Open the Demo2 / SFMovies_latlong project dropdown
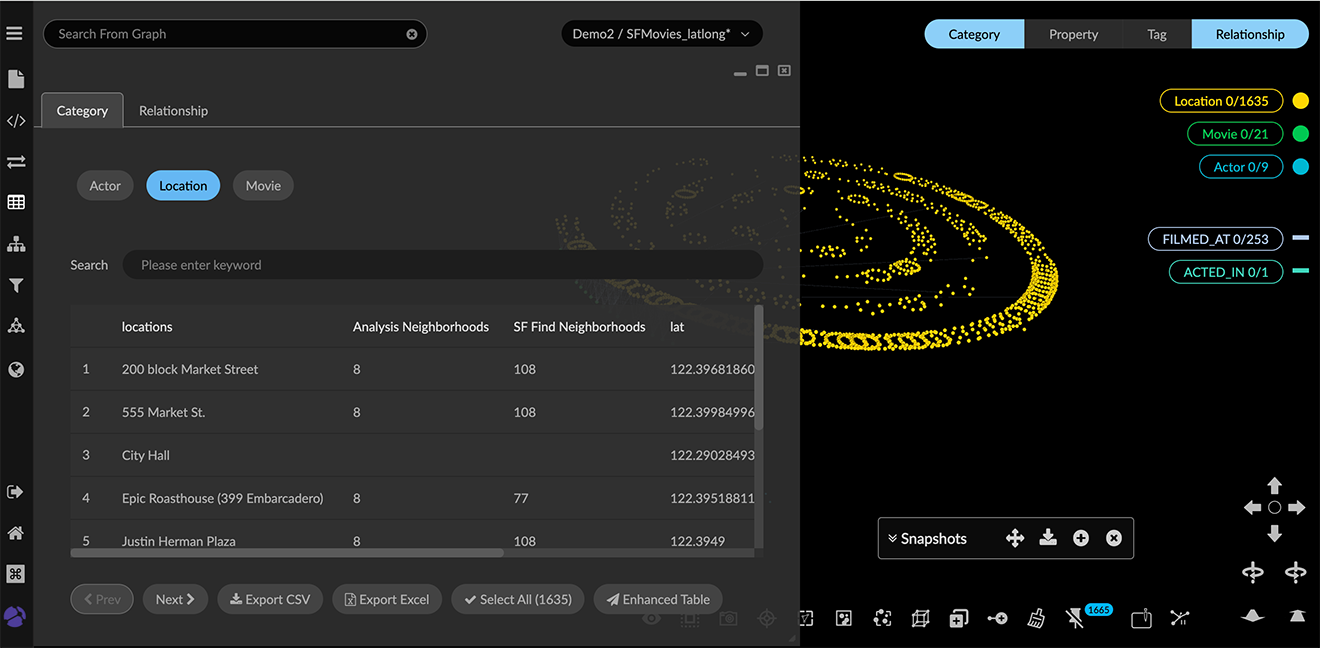The width and height of the screenshot is (1320, 648). [x=661, y=33]
